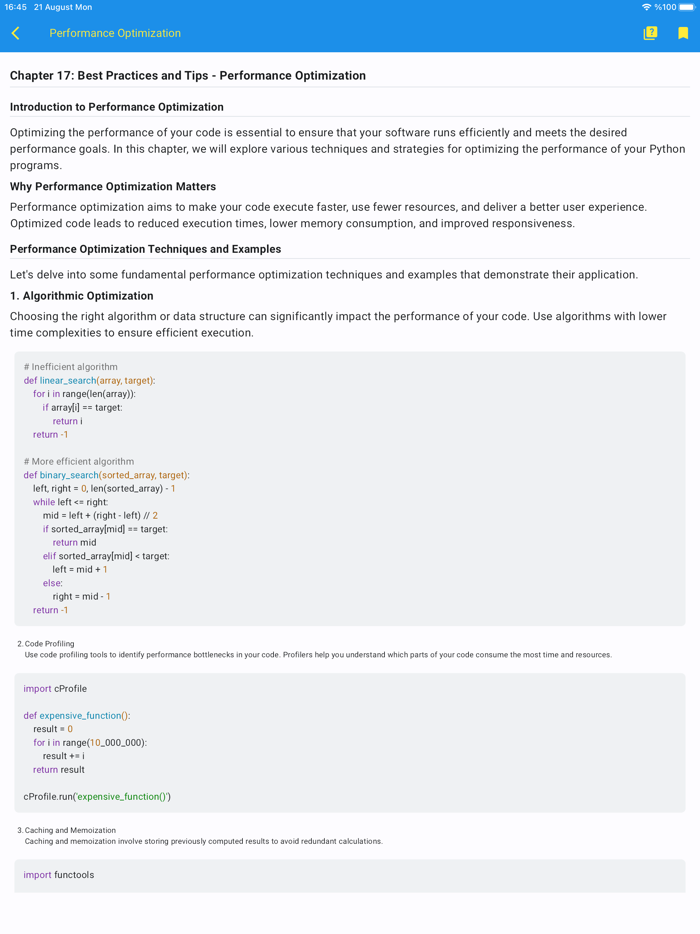Select the linear_search function name in the code
The width and height of the screenshot is (700, 934).
pos(71,380)
